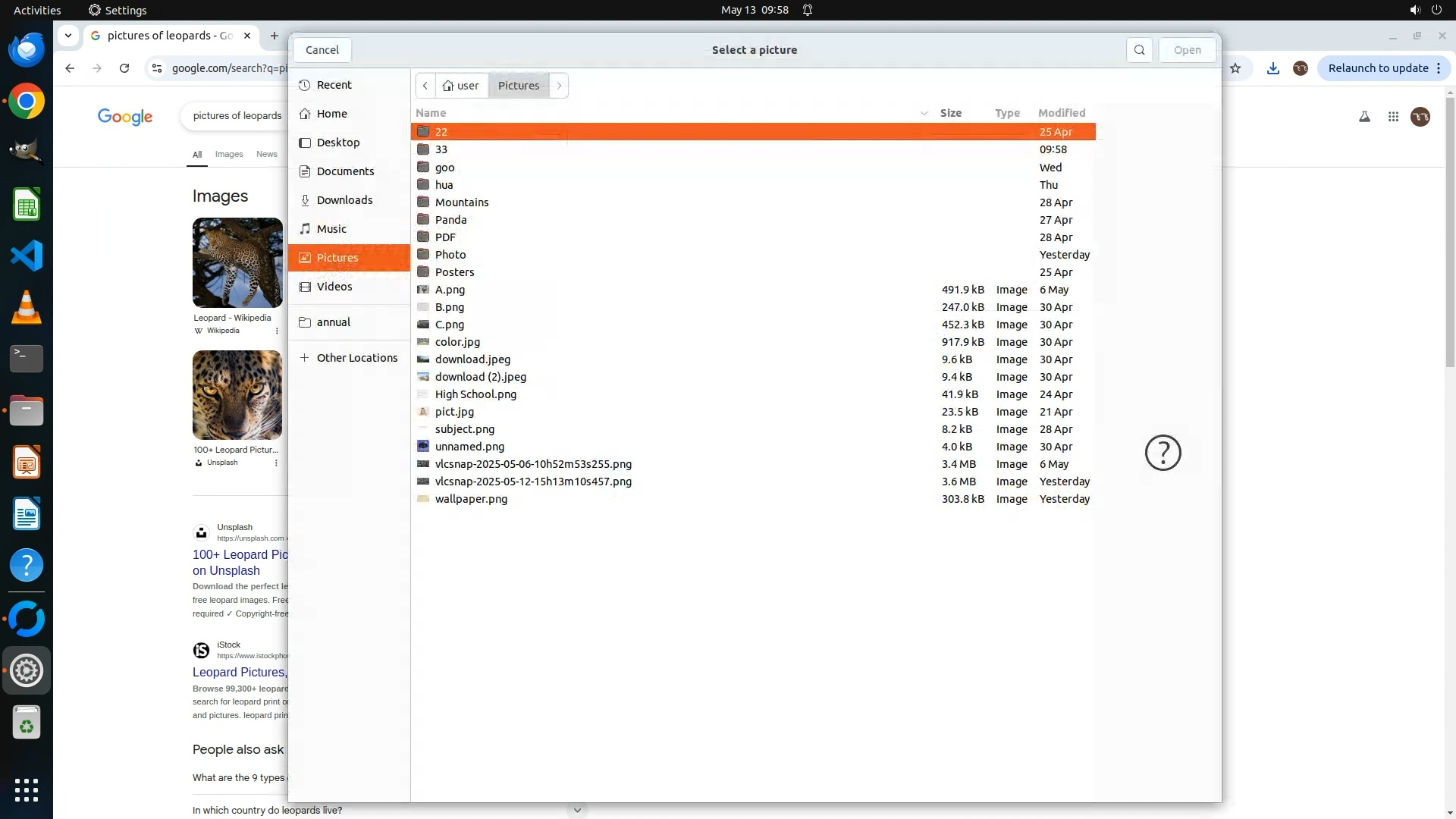Expand the Chrome tab search dropdown arrow
This screenshot has height=819, width=1456.
(68, 36)
